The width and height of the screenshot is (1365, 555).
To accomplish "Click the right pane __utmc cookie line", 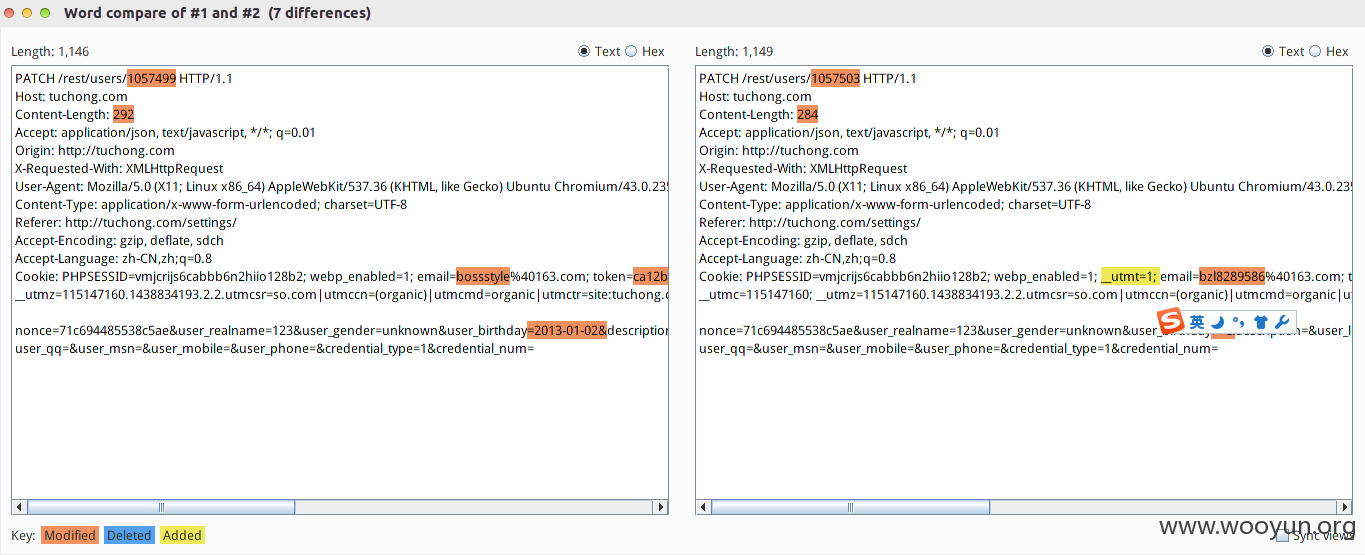I will point(1025,294).
